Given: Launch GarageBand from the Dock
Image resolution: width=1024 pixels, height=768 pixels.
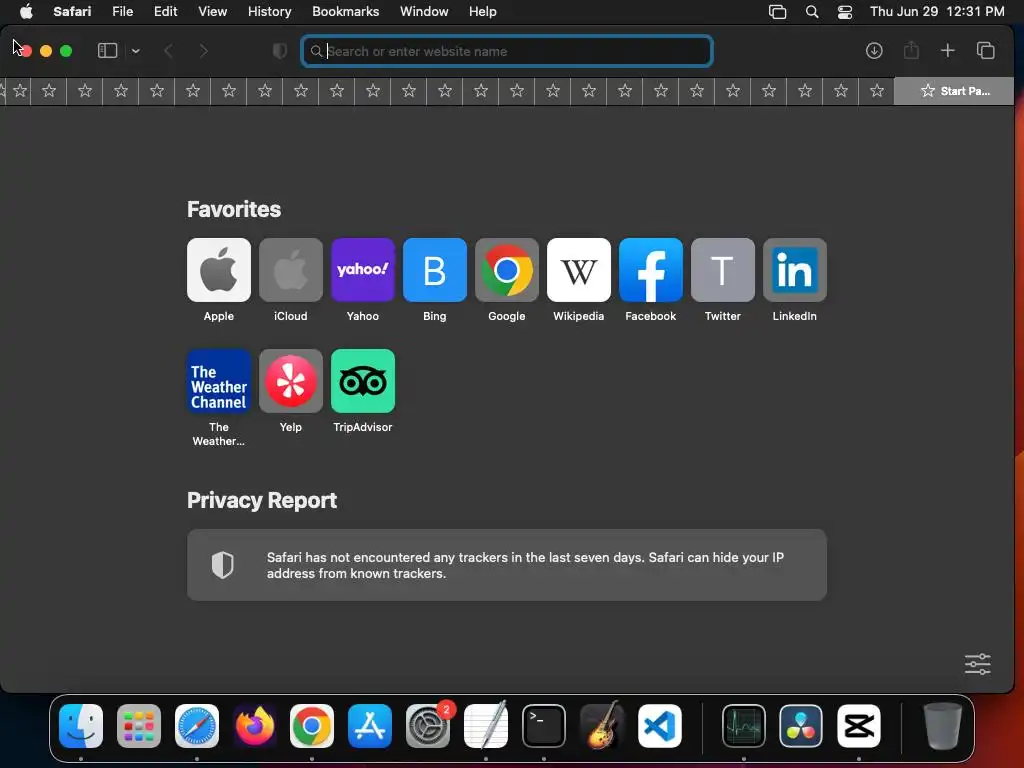Looking at the screenshot, I should click(601, 726).
